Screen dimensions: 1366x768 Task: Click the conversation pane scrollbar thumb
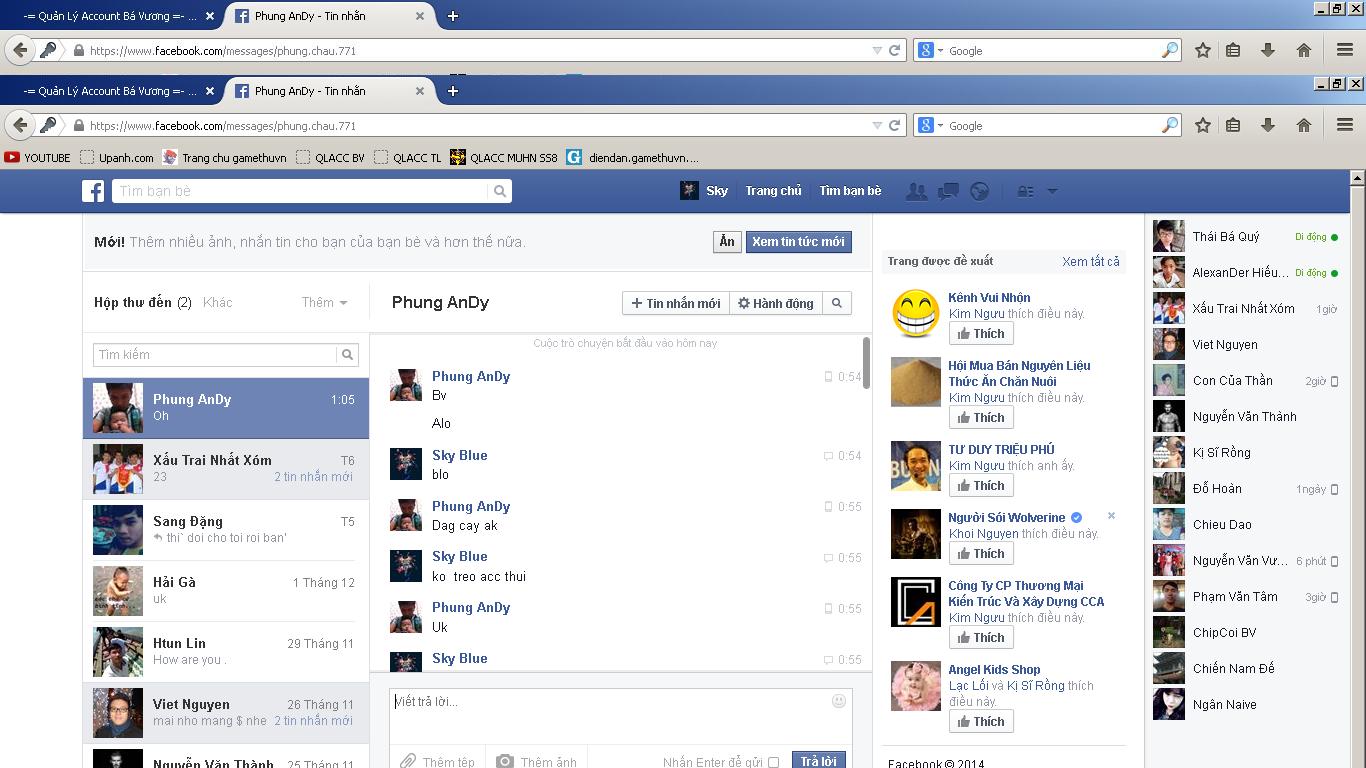(865, 363)
